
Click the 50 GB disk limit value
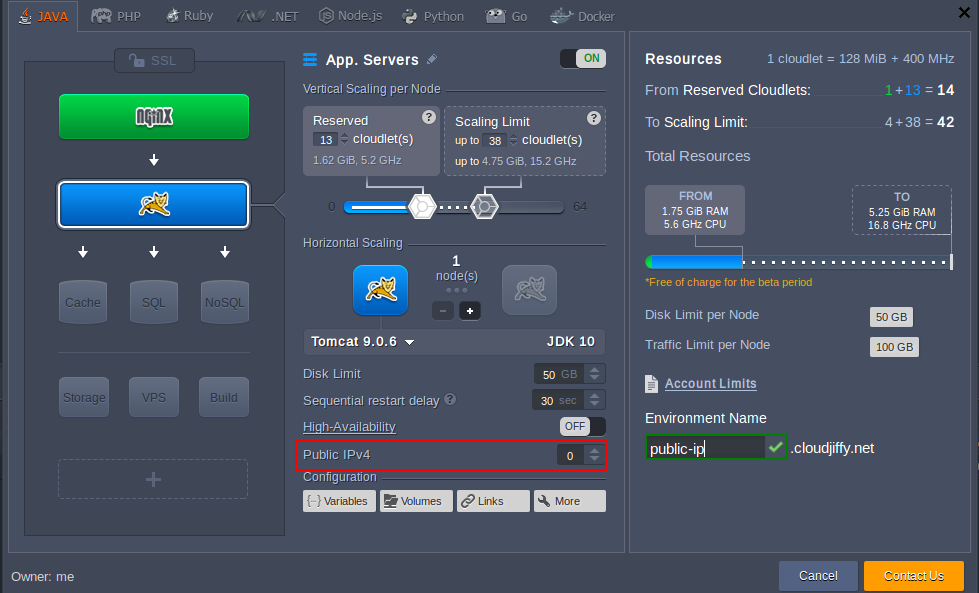point(891,316)
